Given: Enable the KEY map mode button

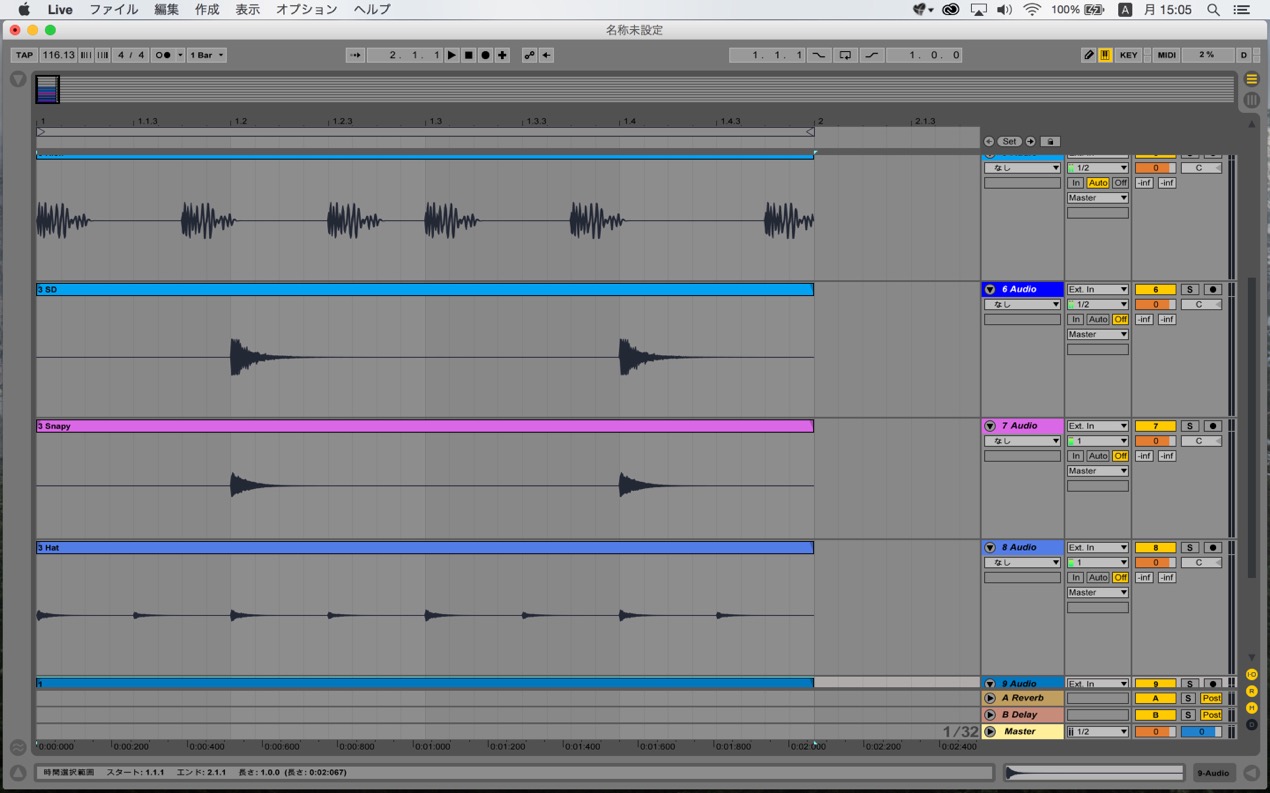Looking at the screenshot, I should coord(1128,55).
